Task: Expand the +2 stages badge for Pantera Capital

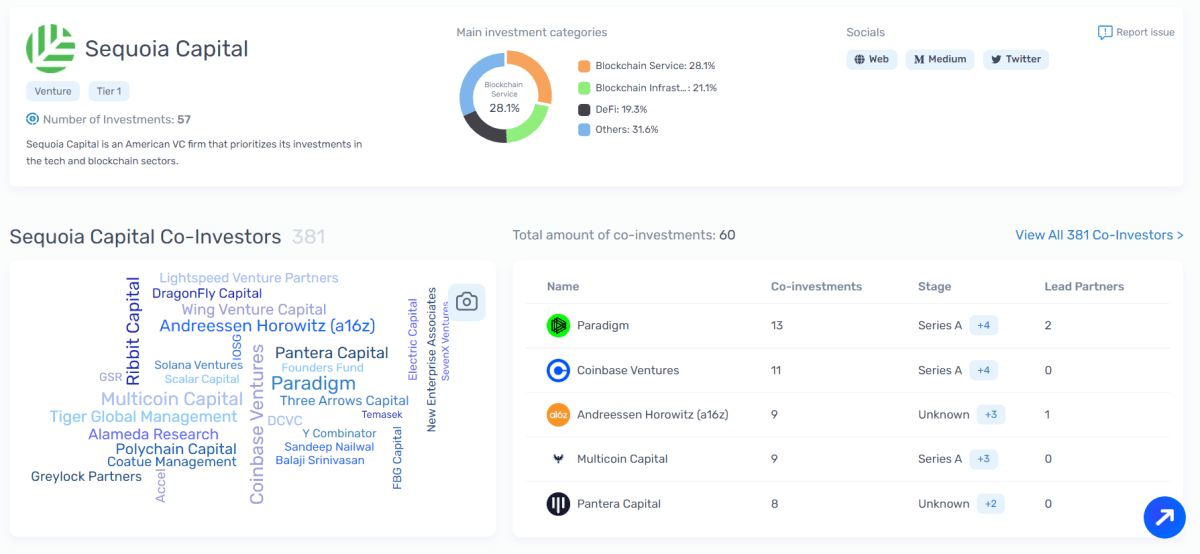Action: point(991,503)
